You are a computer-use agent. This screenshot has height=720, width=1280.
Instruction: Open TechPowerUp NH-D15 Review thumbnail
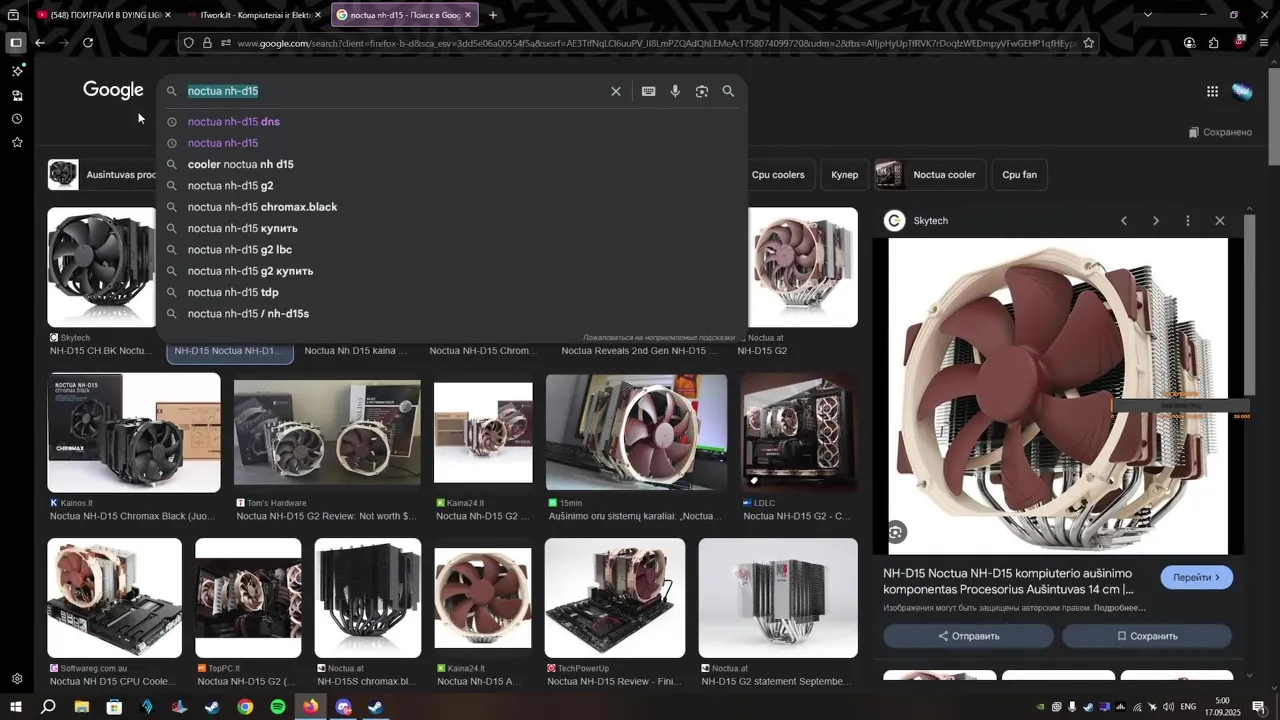click(615, 598)
